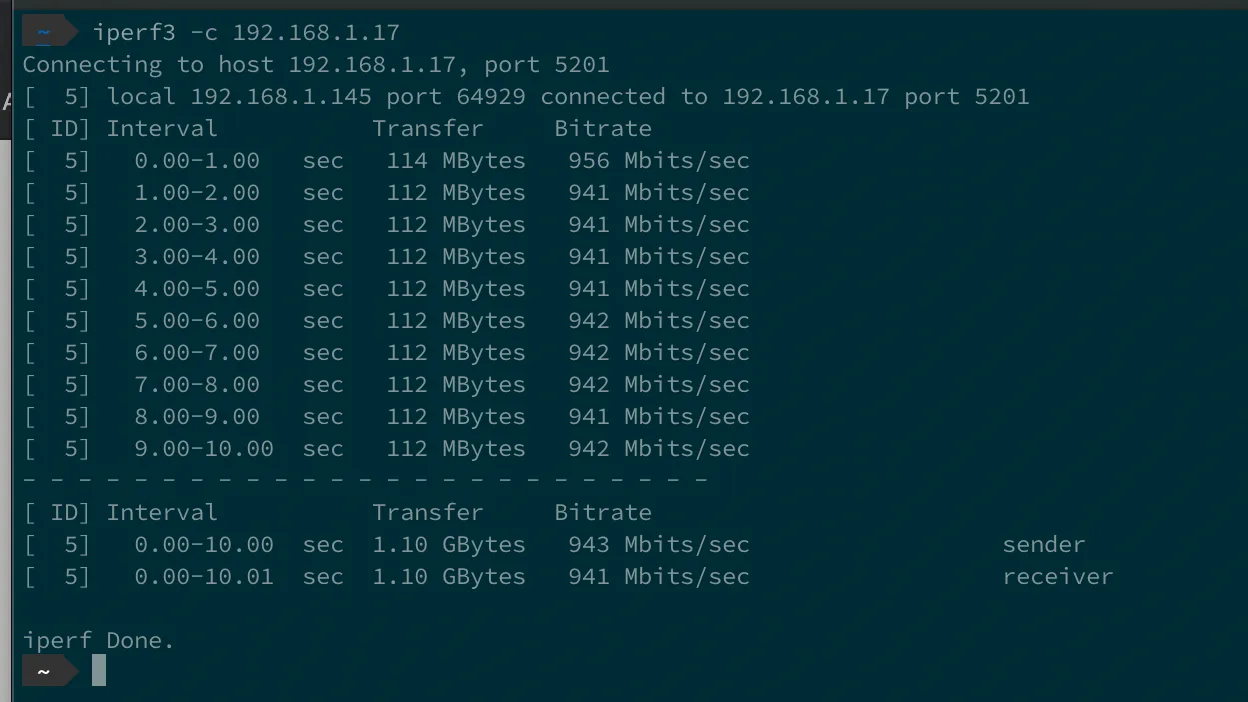Click the tilde prompt badge on the last line
The width and height of the screenshot is (1248, 702).
pos(44,671)
